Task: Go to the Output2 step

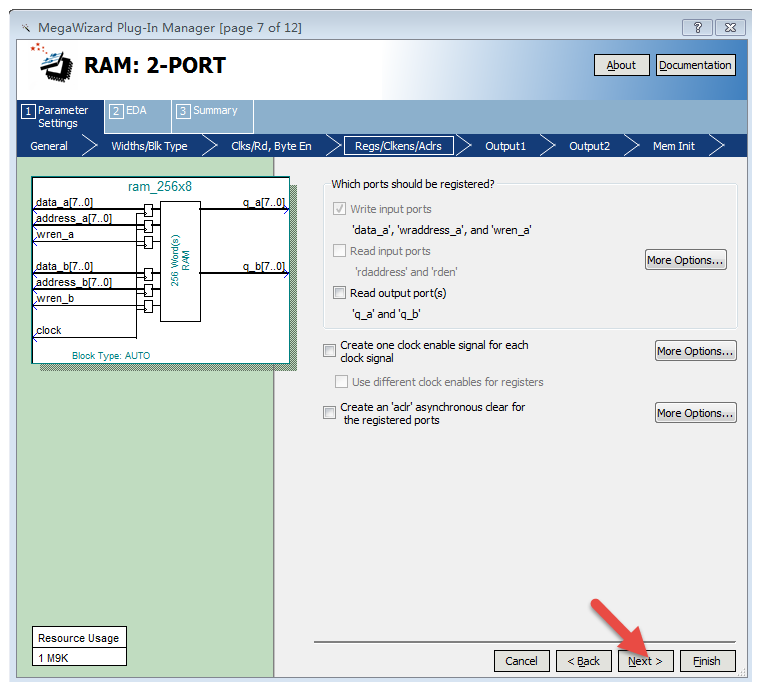Action: click(589, 146)
